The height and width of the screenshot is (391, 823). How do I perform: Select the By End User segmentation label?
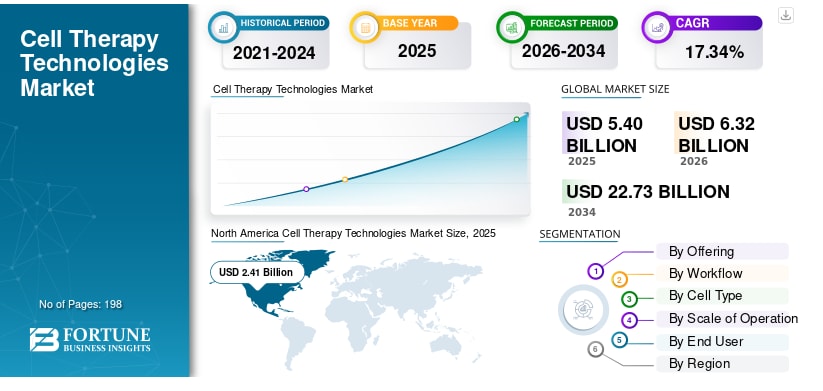click(x=706, y=342)
